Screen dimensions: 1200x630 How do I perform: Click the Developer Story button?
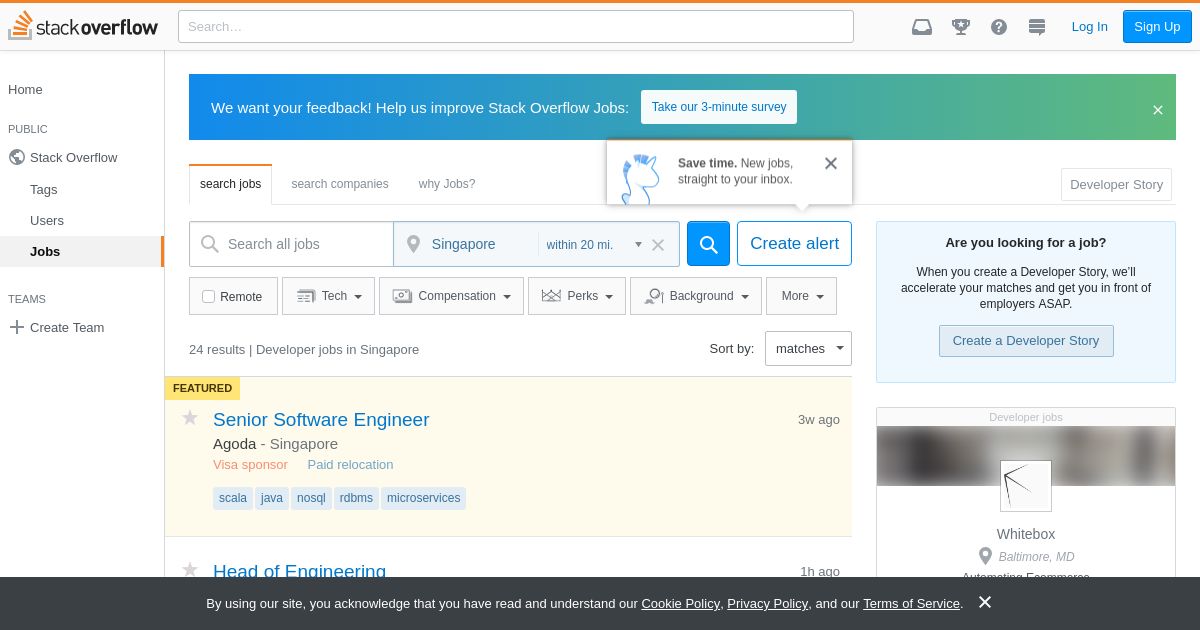point(1116,185)
